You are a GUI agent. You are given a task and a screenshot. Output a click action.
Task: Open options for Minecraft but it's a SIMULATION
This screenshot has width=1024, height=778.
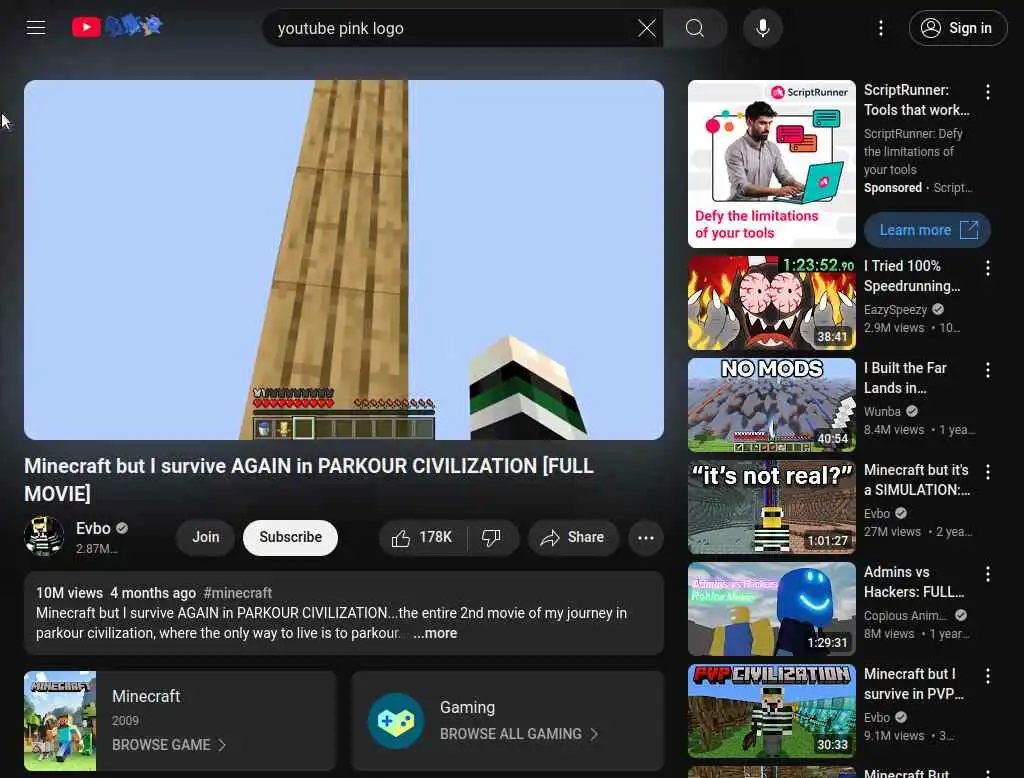tap(987, 472)
